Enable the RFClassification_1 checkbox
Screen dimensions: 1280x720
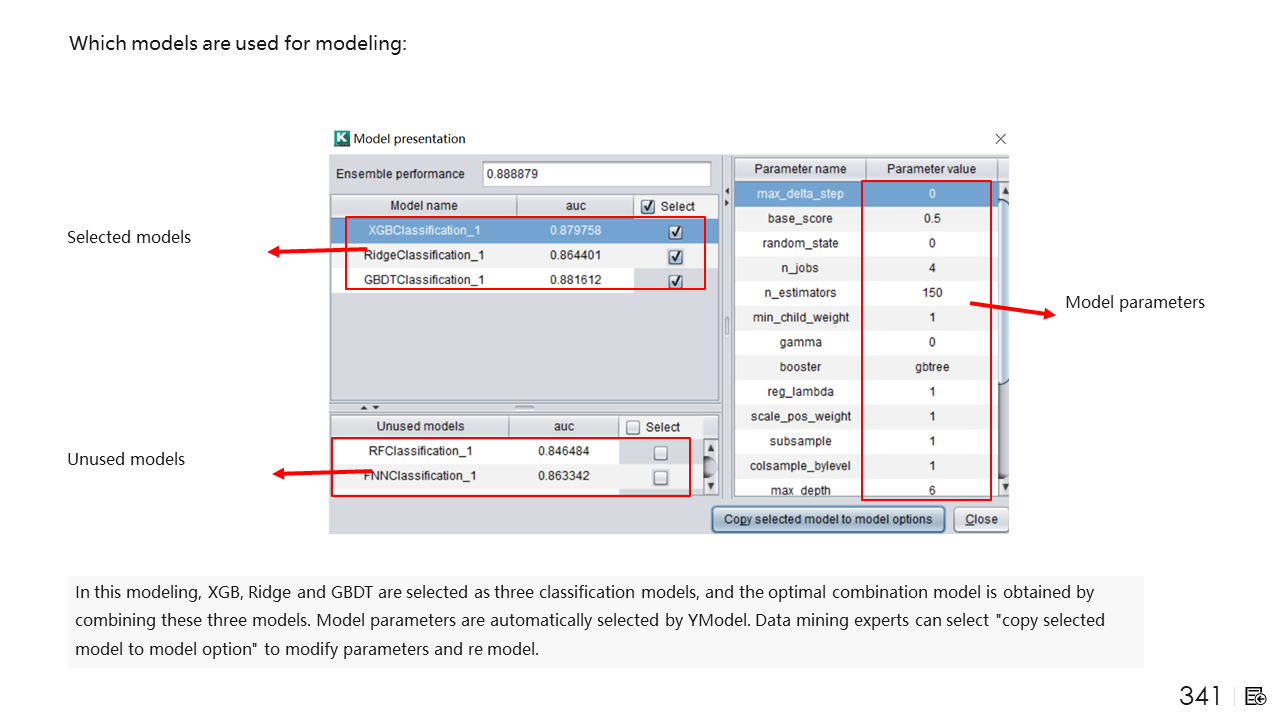pos(660,453)
